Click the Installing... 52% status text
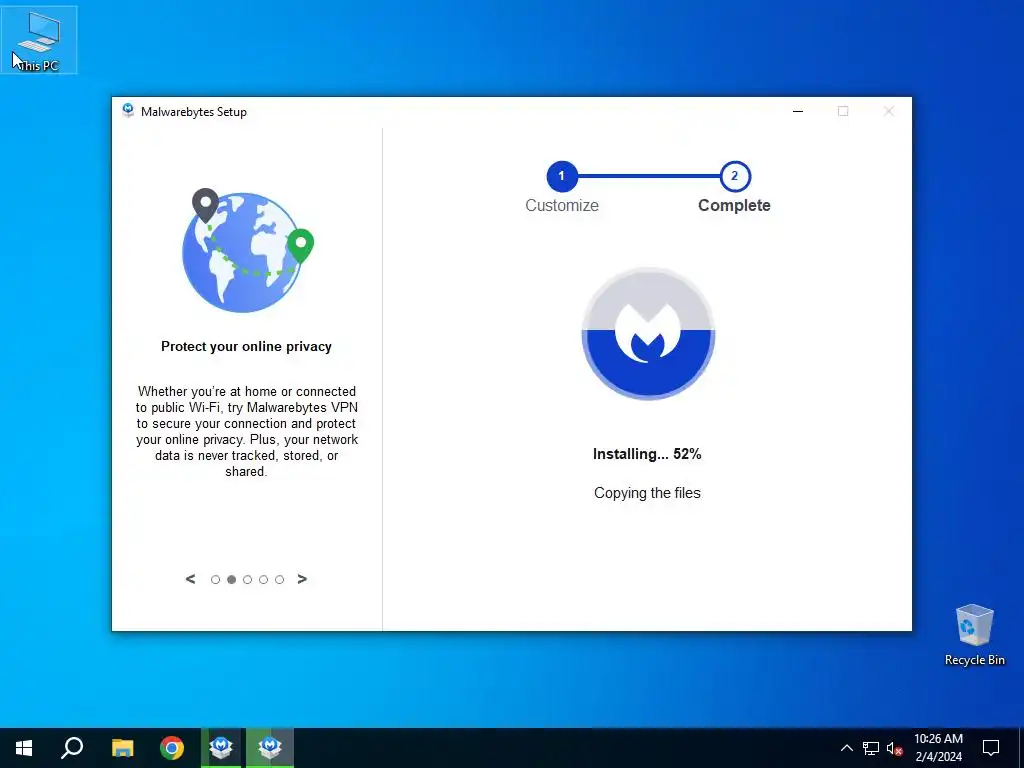 (x=647, y=454)
